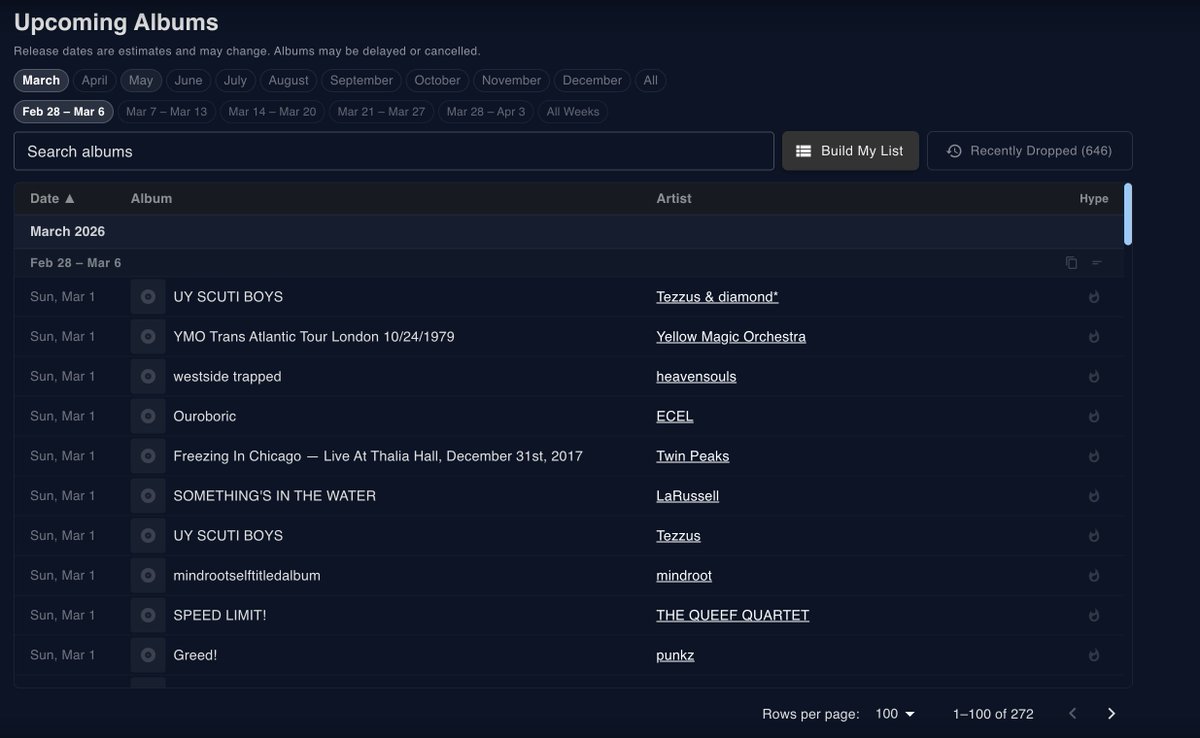The image size is (1200, 738).
Task: Select the September month filter
Action: pos(361,80)
